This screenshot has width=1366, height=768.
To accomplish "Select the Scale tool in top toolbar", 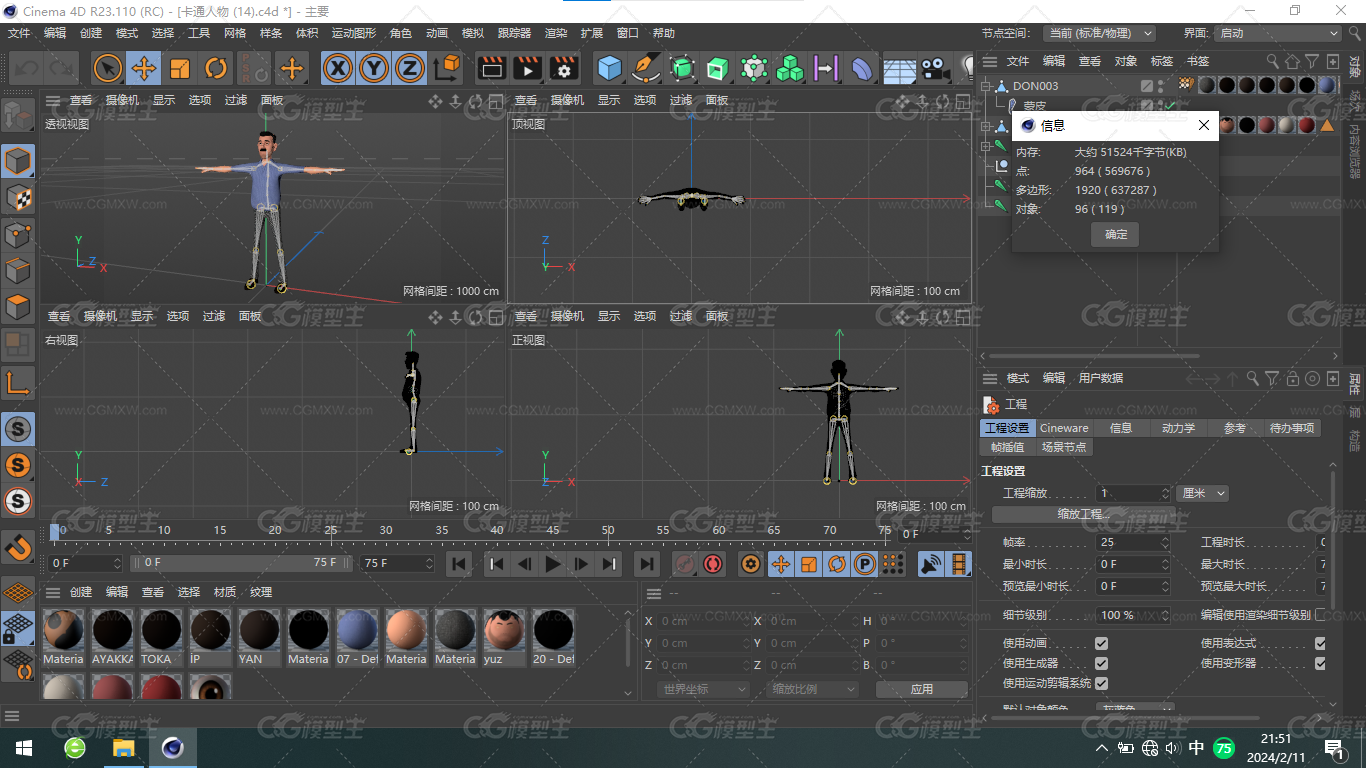I will click(x=180, y=68).
